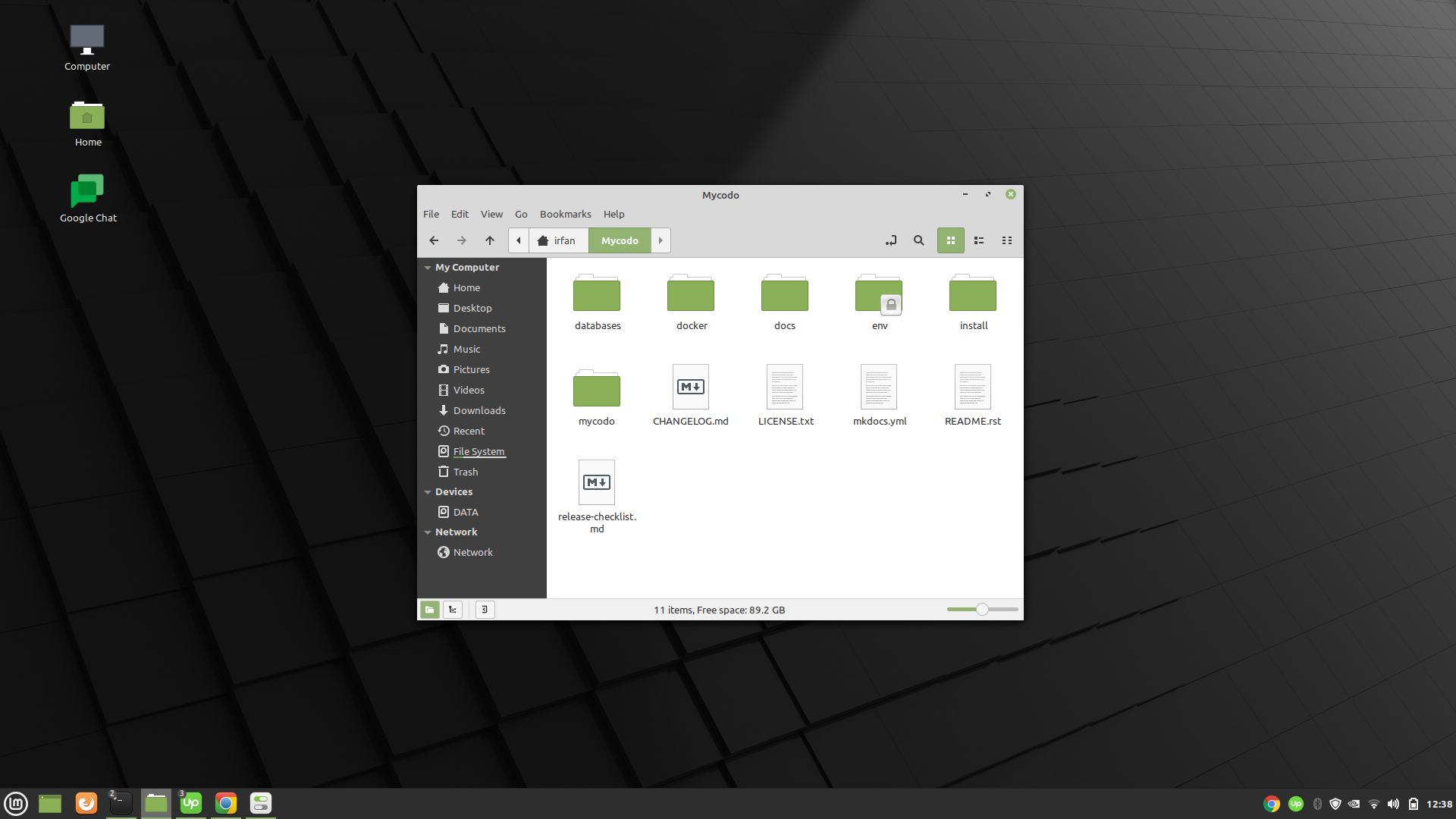Select CHANGELOG.md markdown file
The width and height of the screenshot is (1456, 819).
coord(691,396)
